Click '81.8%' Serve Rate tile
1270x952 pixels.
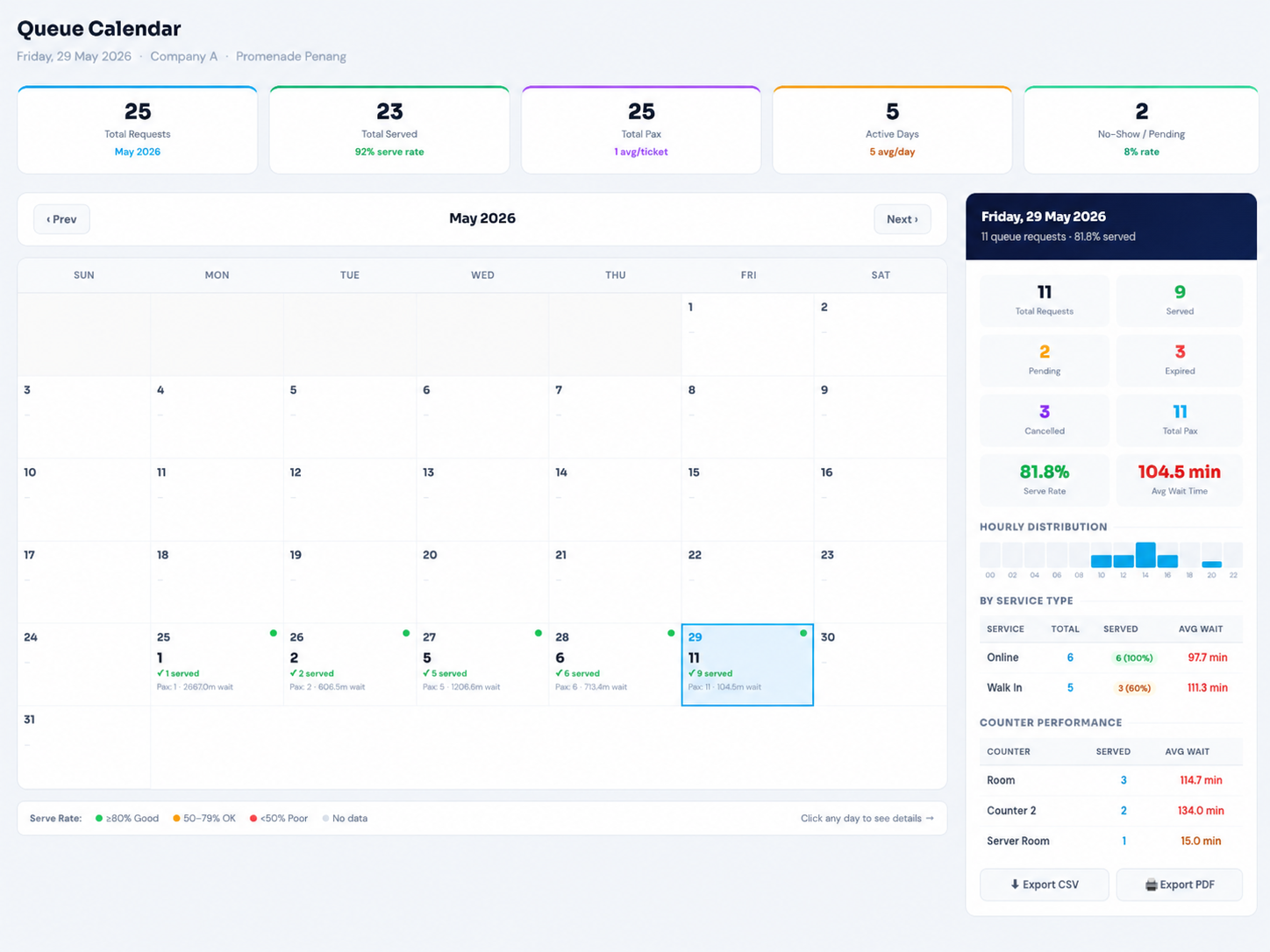click(1044, 480)
